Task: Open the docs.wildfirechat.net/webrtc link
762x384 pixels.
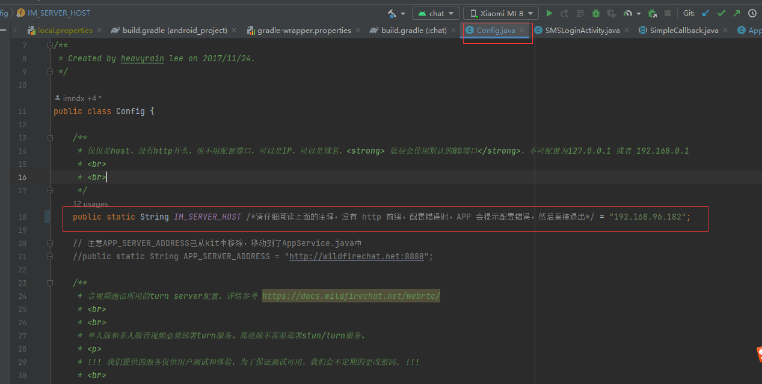Action: click(351, 296)
